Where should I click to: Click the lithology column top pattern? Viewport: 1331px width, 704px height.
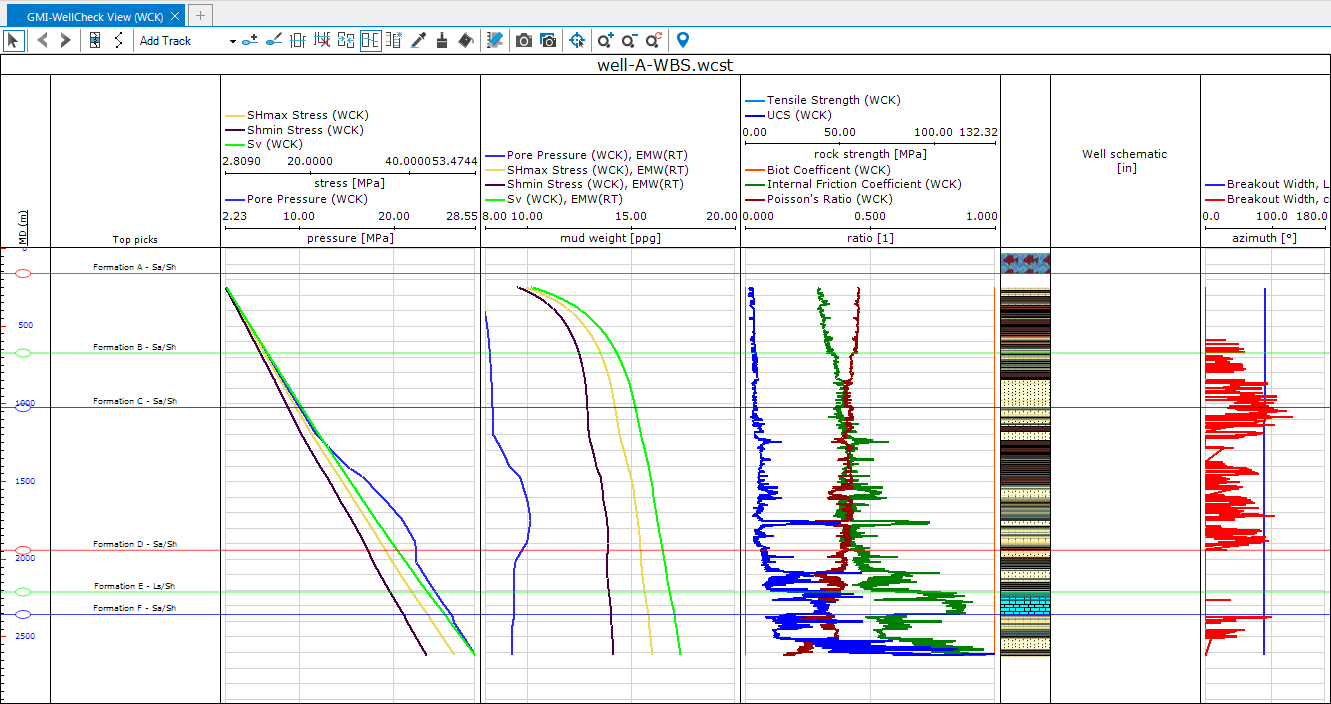tap(1025, 263)
